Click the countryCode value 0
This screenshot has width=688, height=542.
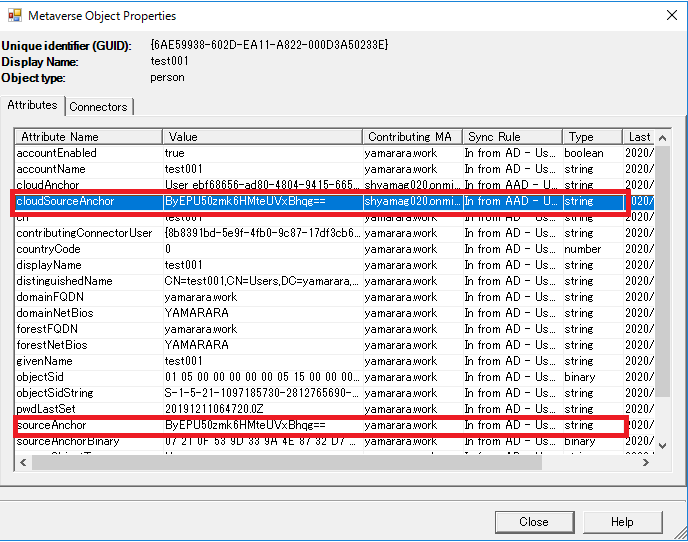[168, 249]
